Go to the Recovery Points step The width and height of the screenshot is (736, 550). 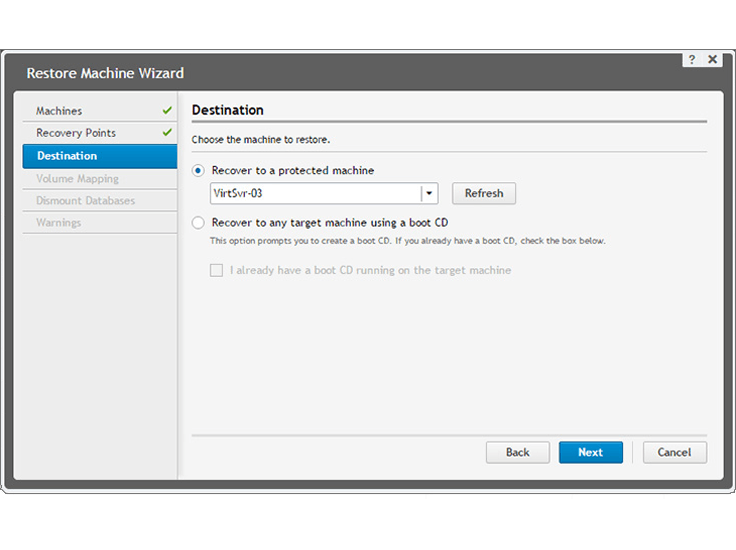(x=76, y=133)
